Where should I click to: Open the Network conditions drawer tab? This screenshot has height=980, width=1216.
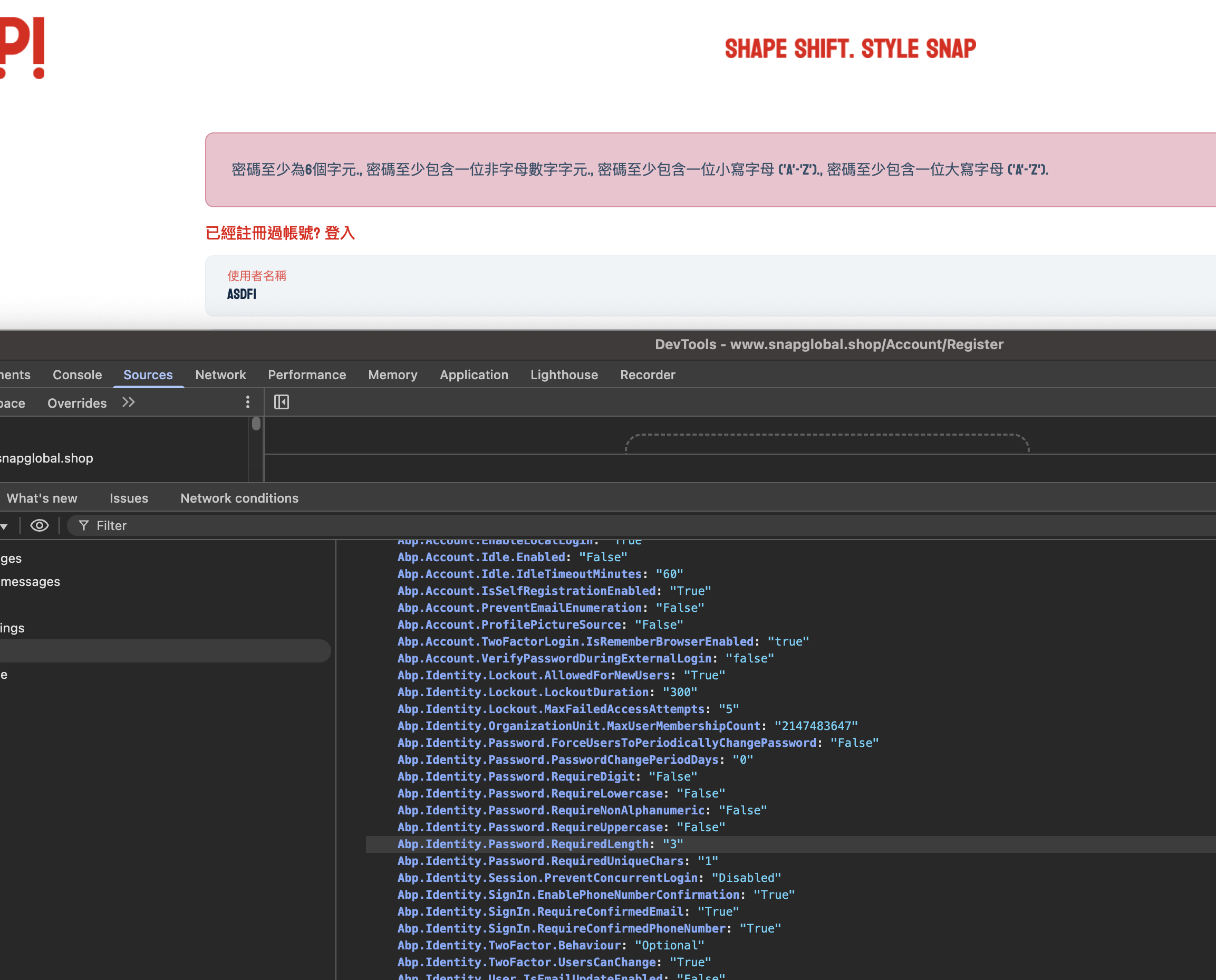[239, 498]
